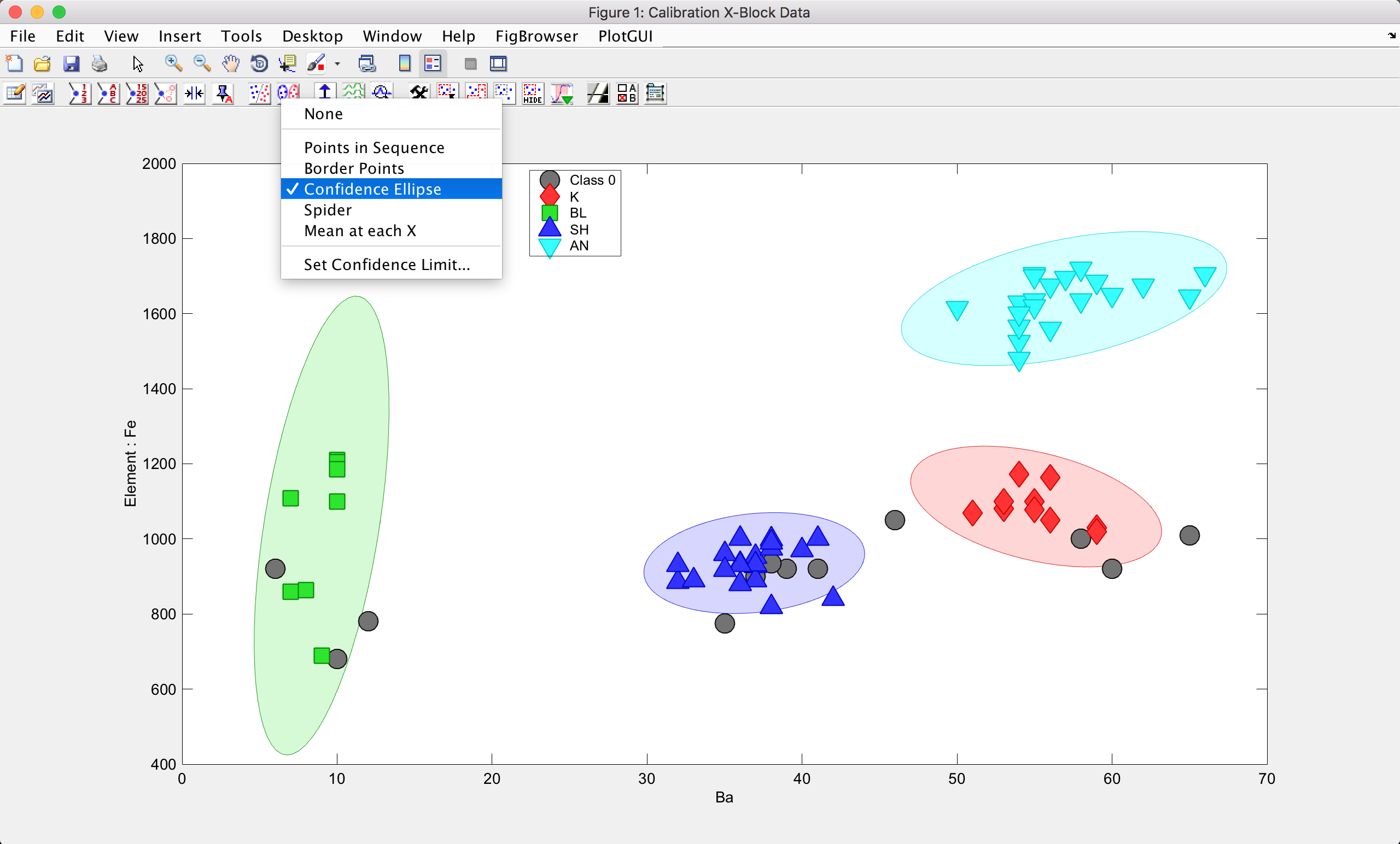Click the Link Plot icon
1400x844 pixels.
tap(366, 63)
